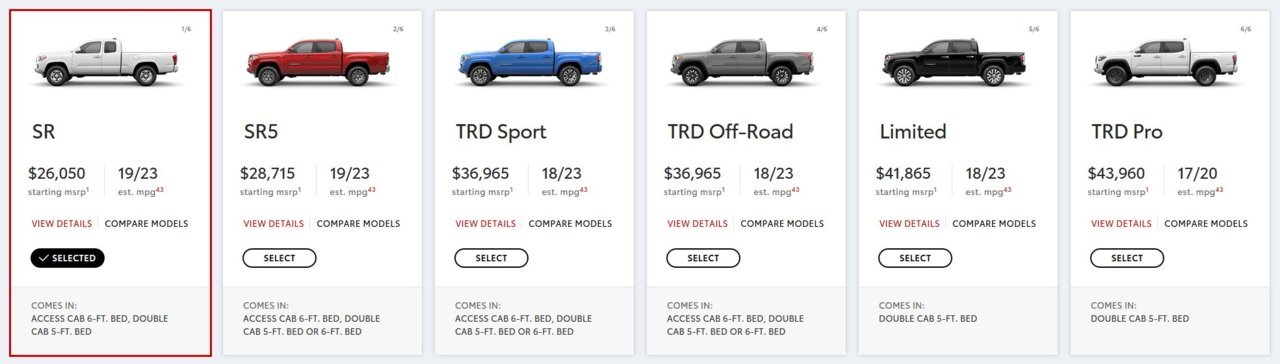Select the TRD Off-Road model
This screenshot has height=364, width=1280.
(x=704, y=258)
